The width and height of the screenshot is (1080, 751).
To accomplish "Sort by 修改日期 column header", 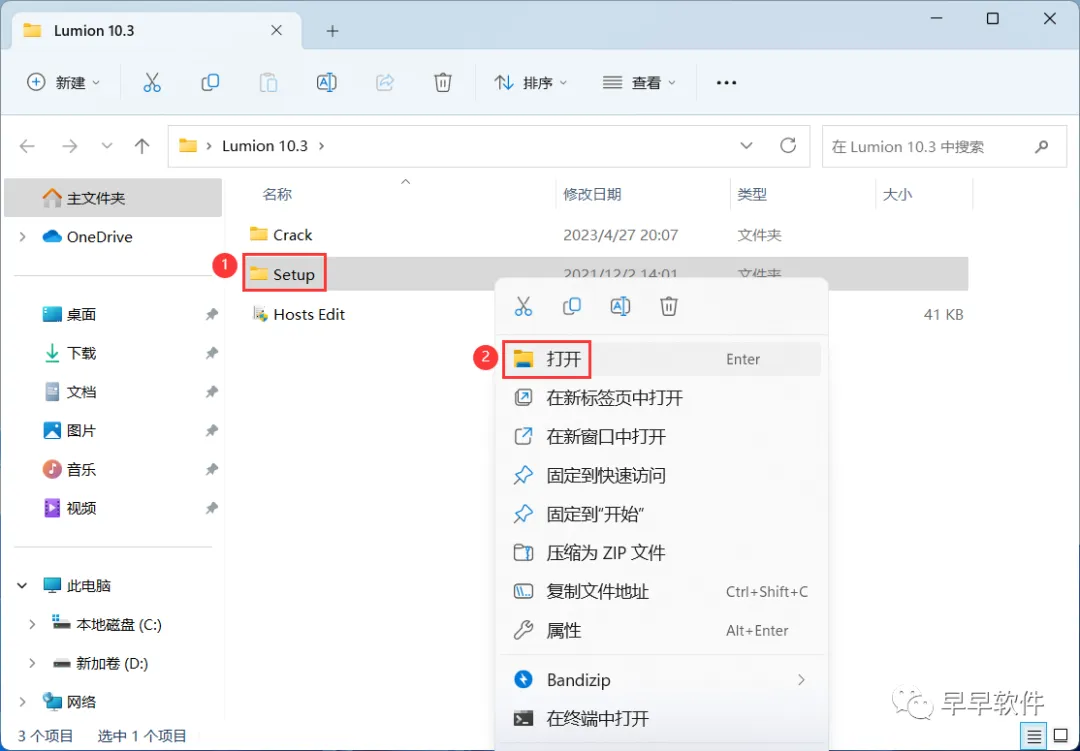I will tap(592, 194).
